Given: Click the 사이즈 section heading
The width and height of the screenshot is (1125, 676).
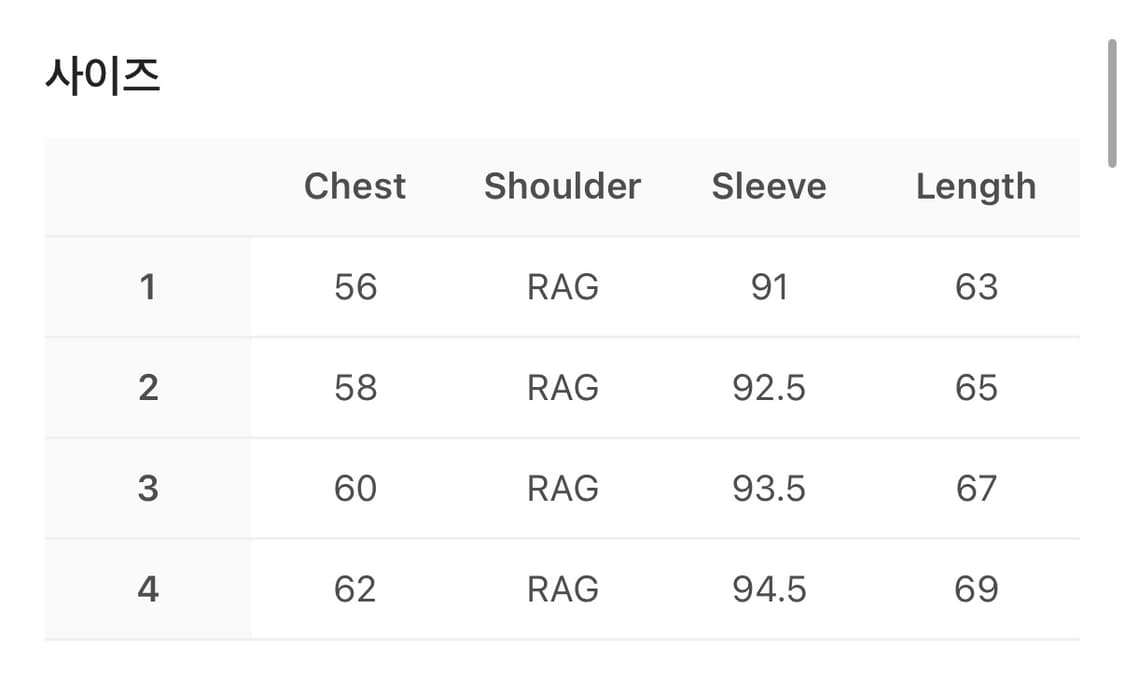Looking at the screenshot, I should tap(102, 77).
